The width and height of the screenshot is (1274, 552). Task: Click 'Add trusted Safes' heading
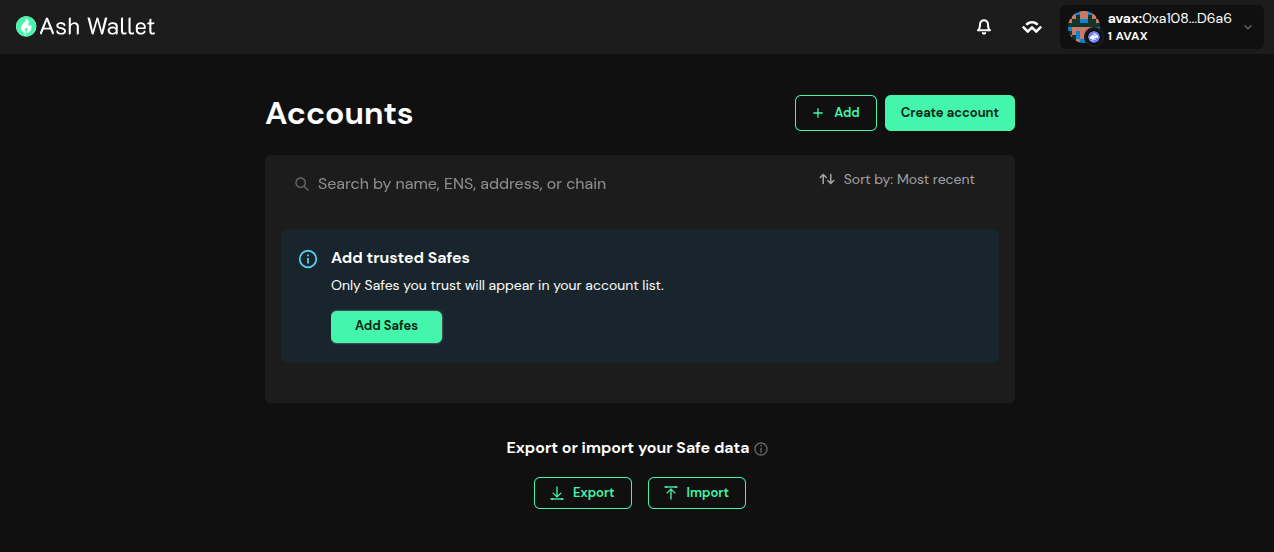[400, 258]
